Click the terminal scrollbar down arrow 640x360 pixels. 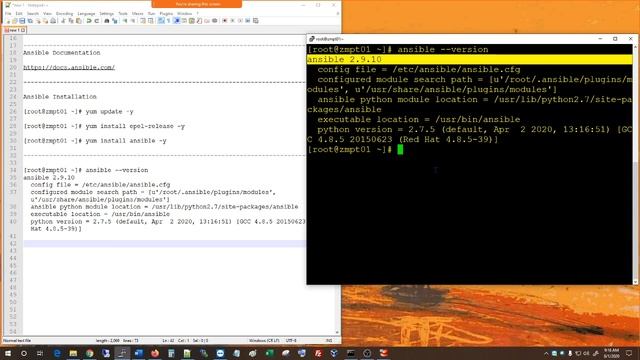(636, 282)
